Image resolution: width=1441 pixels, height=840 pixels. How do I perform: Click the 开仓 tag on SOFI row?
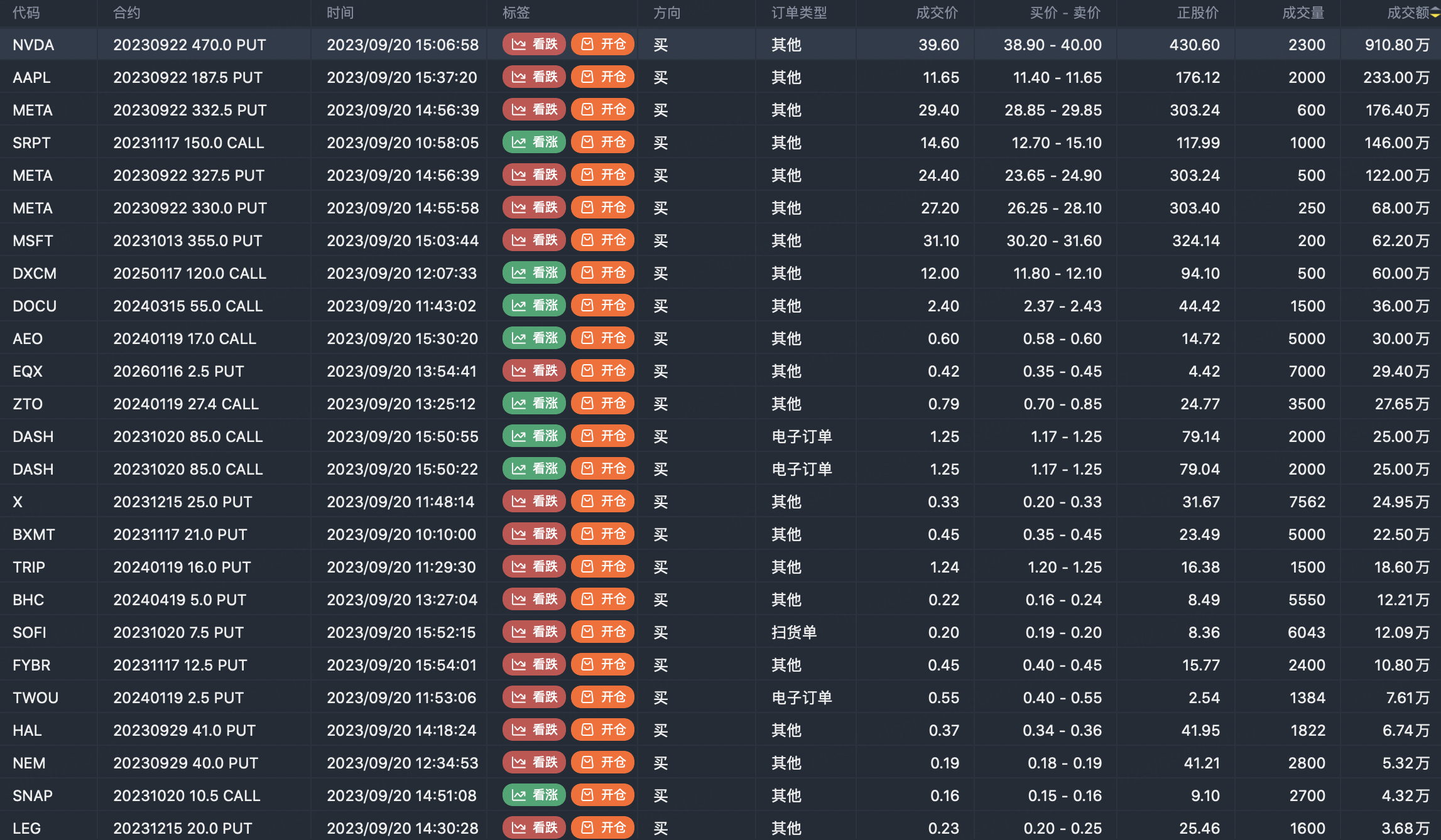tap(602, 632)
